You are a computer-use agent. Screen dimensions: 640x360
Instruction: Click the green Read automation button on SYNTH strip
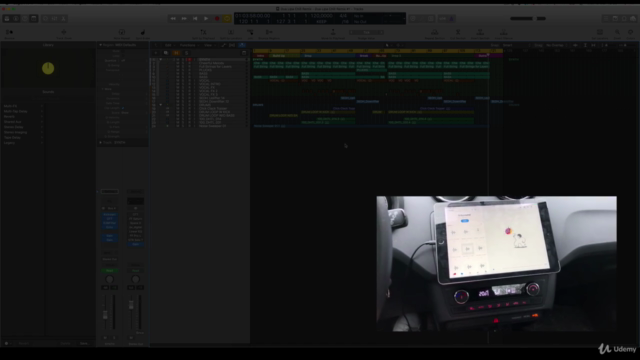(109, 271)
